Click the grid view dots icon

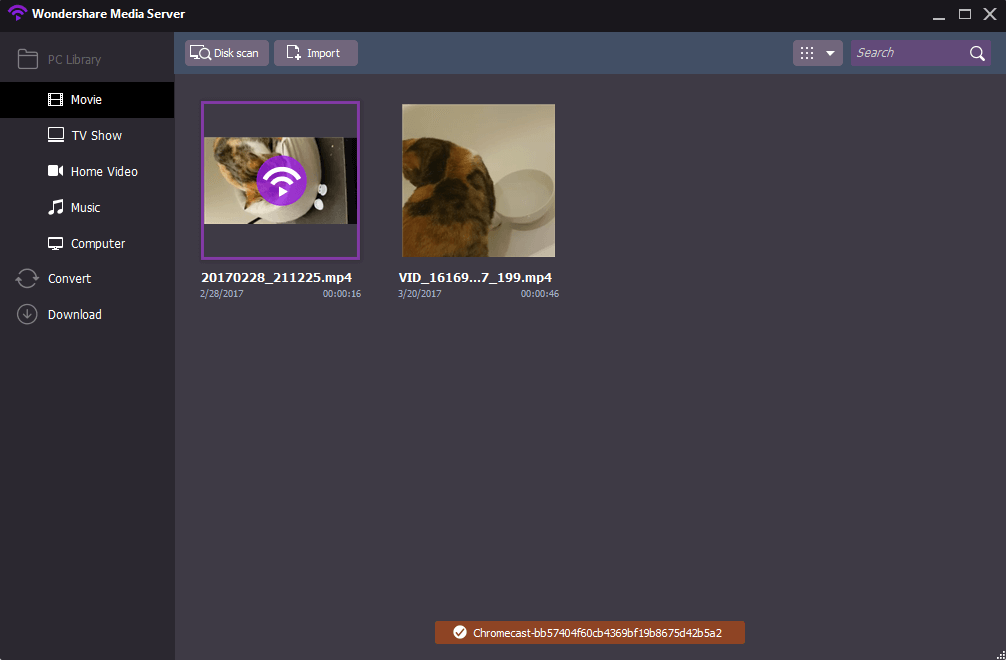coord(807,53)
